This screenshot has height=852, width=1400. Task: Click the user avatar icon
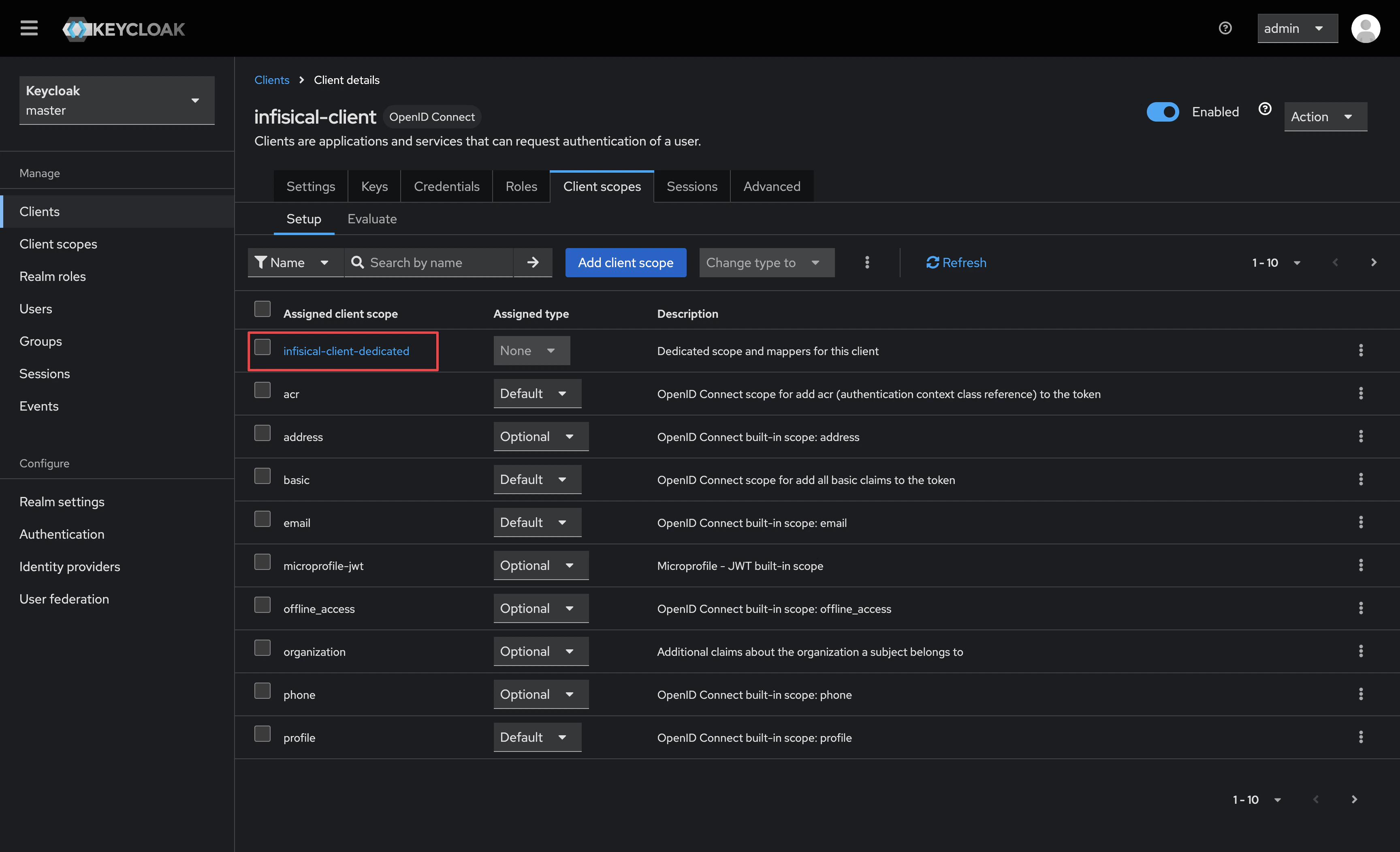coord(1365,28)
